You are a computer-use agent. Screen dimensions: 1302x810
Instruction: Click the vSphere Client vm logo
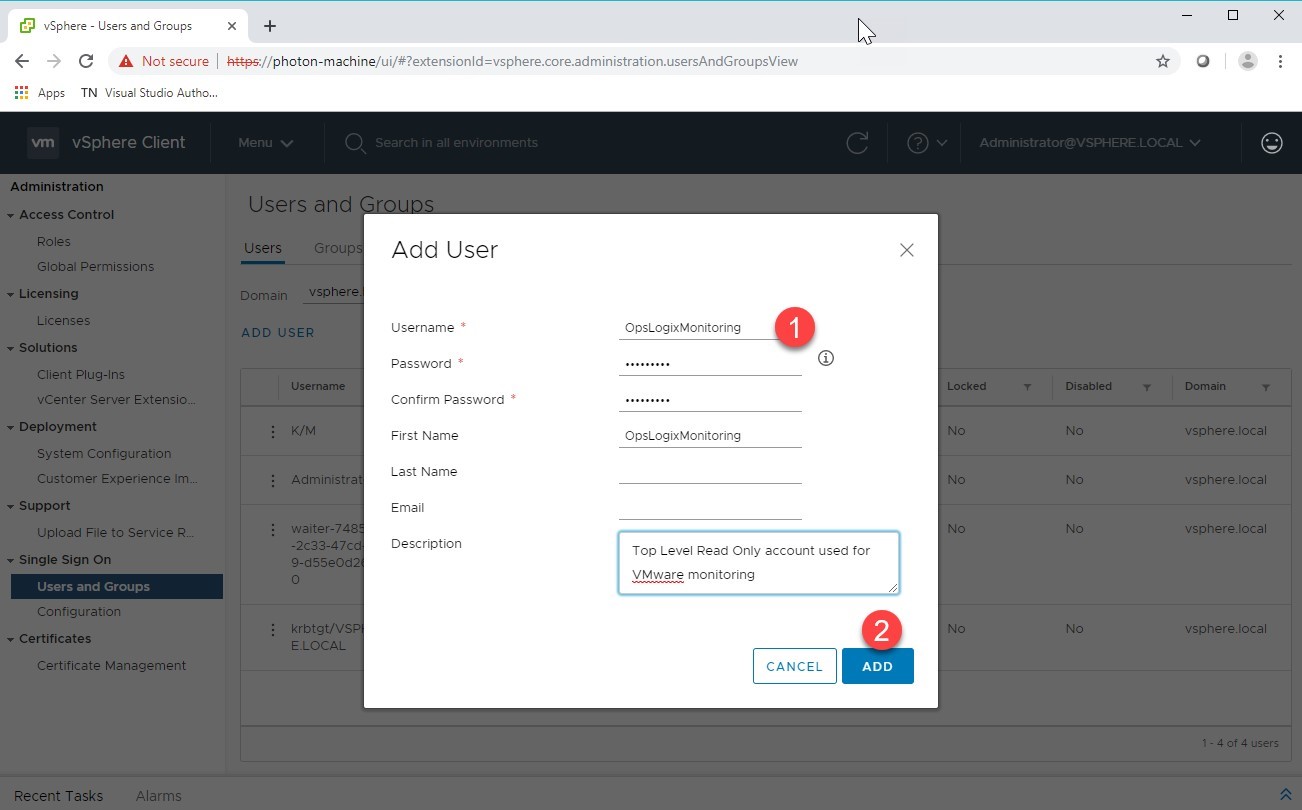[x=42, y=142]
